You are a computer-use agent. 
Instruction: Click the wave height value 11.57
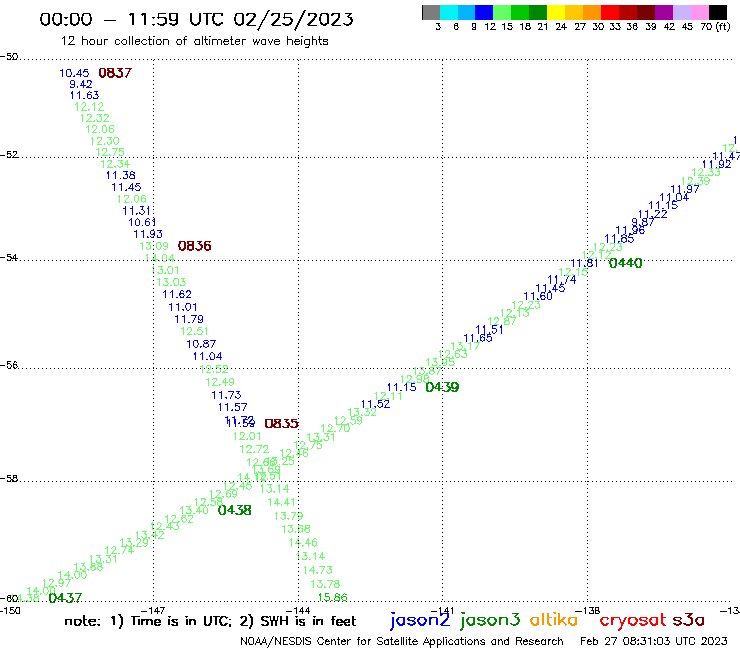pos(232,407)
